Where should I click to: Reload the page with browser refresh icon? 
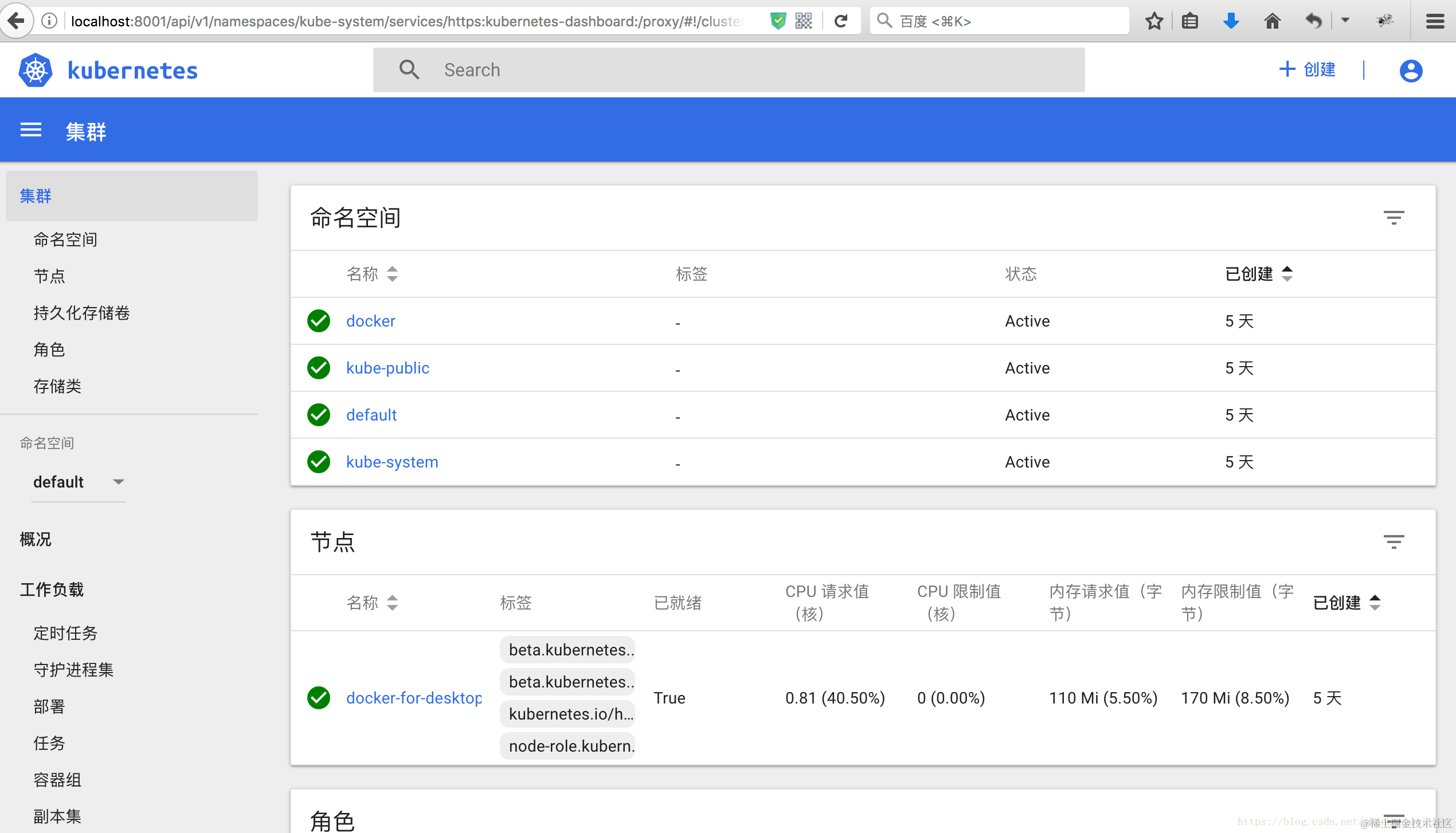click(x=841, y=21)
